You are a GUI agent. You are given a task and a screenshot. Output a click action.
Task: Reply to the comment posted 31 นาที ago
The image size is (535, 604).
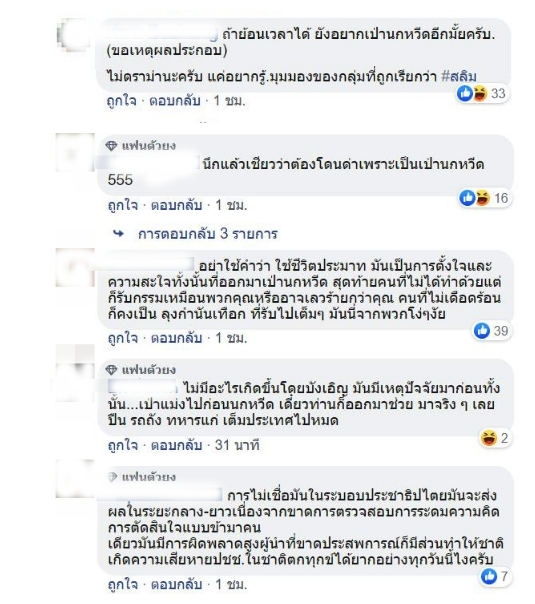click(176, 445)
